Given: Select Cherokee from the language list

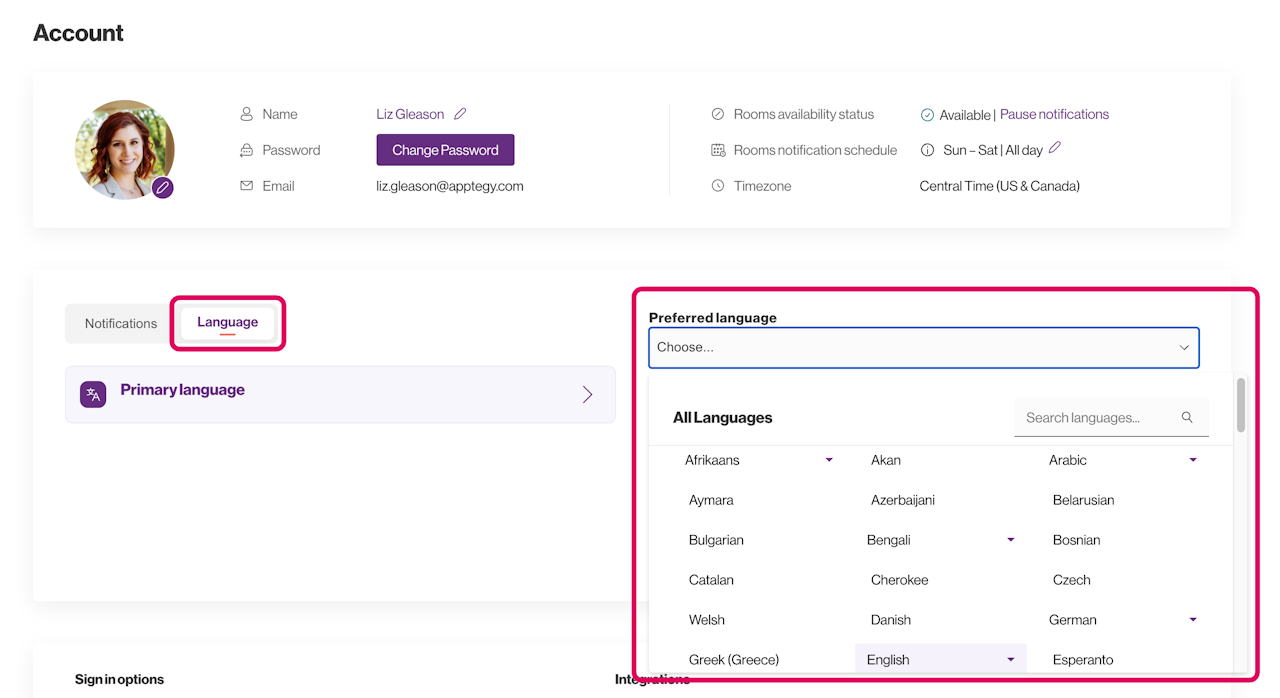Looking at the screenshot, I should [899, 580].
